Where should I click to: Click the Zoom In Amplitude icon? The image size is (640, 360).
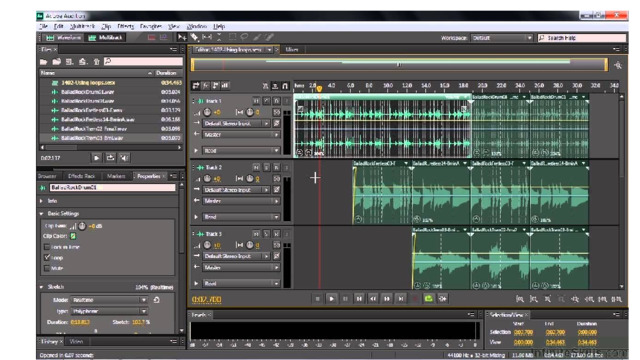[x=520, y=299]
